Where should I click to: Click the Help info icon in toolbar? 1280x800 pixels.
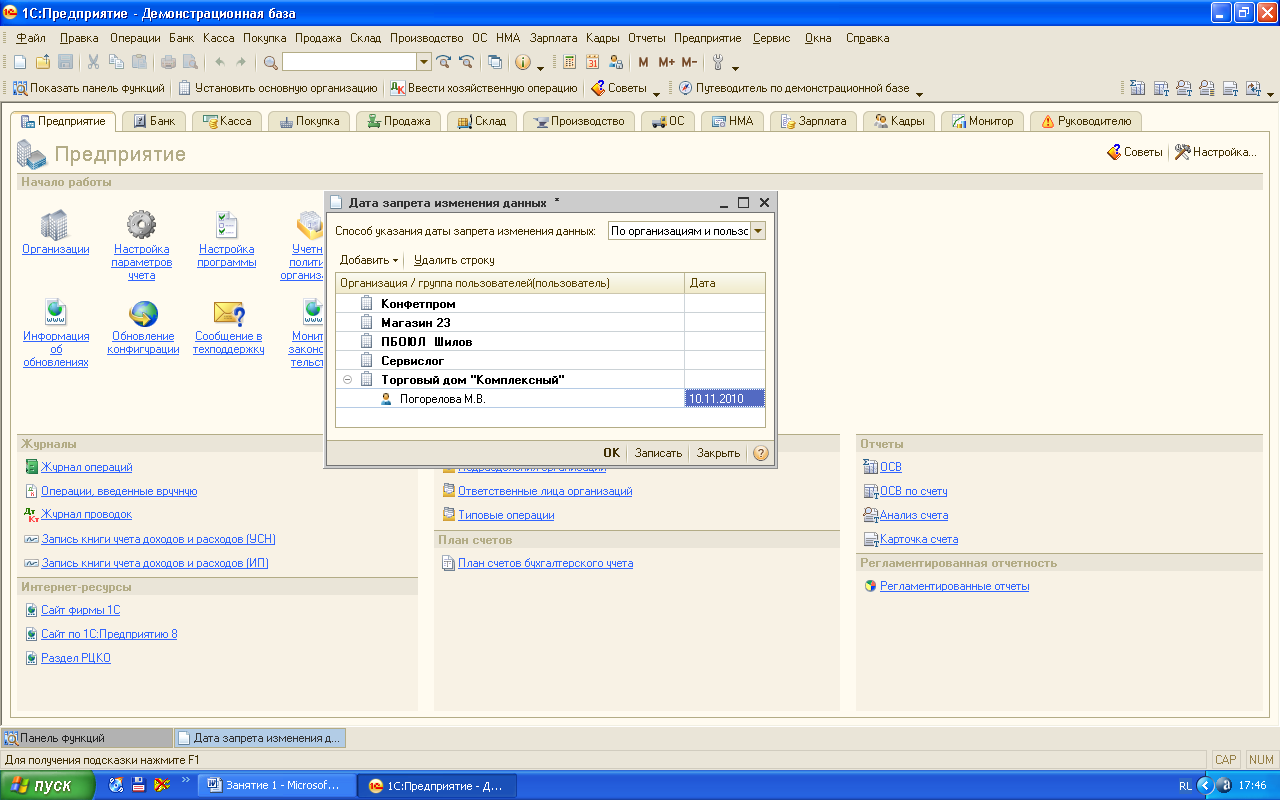523,62
